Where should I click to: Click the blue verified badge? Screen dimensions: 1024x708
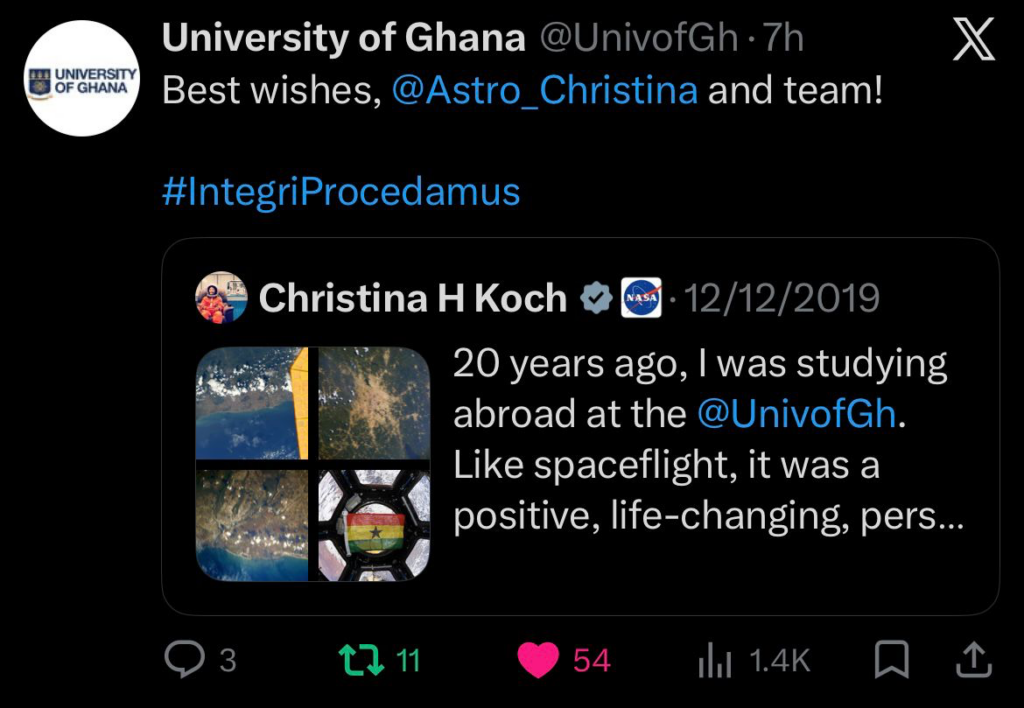click(597, 298)
